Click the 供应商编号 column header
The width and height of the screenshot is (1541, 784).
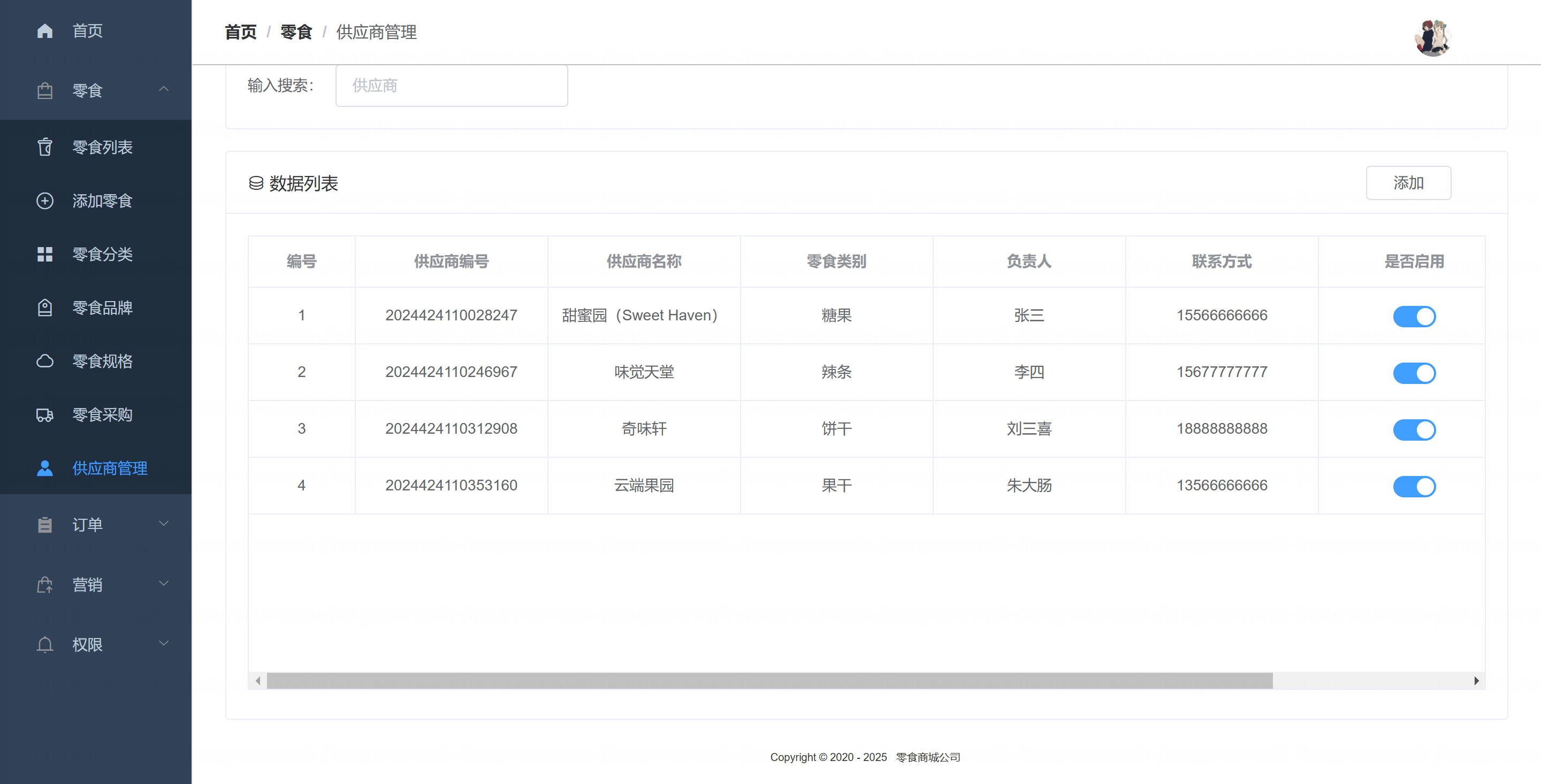(451, 262)
